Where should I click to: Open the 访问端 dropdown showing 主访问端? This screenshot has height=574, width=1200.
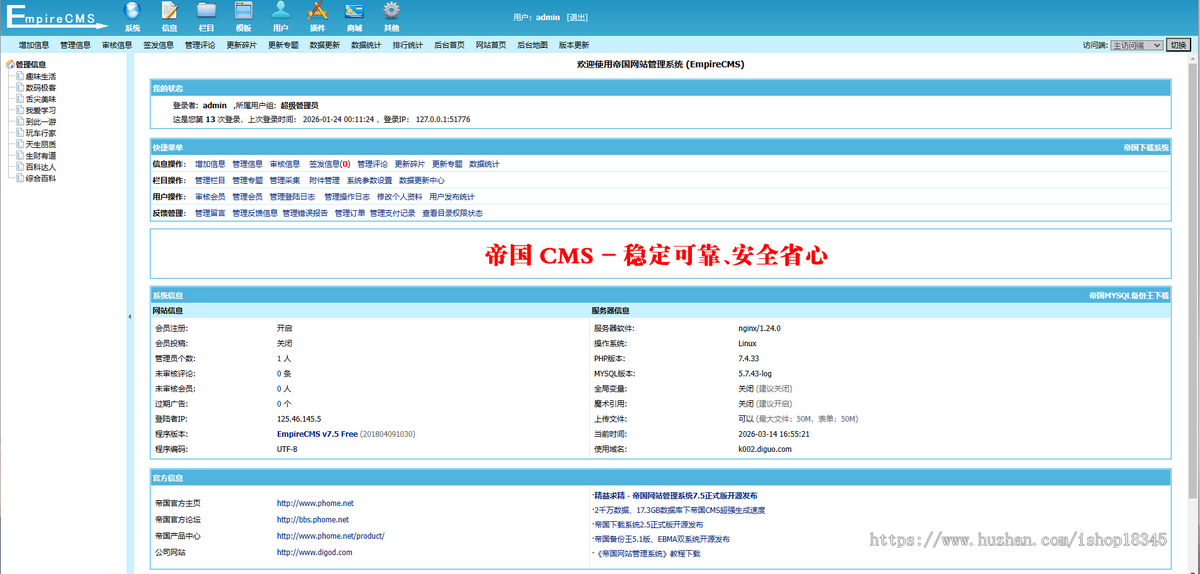1135,45
